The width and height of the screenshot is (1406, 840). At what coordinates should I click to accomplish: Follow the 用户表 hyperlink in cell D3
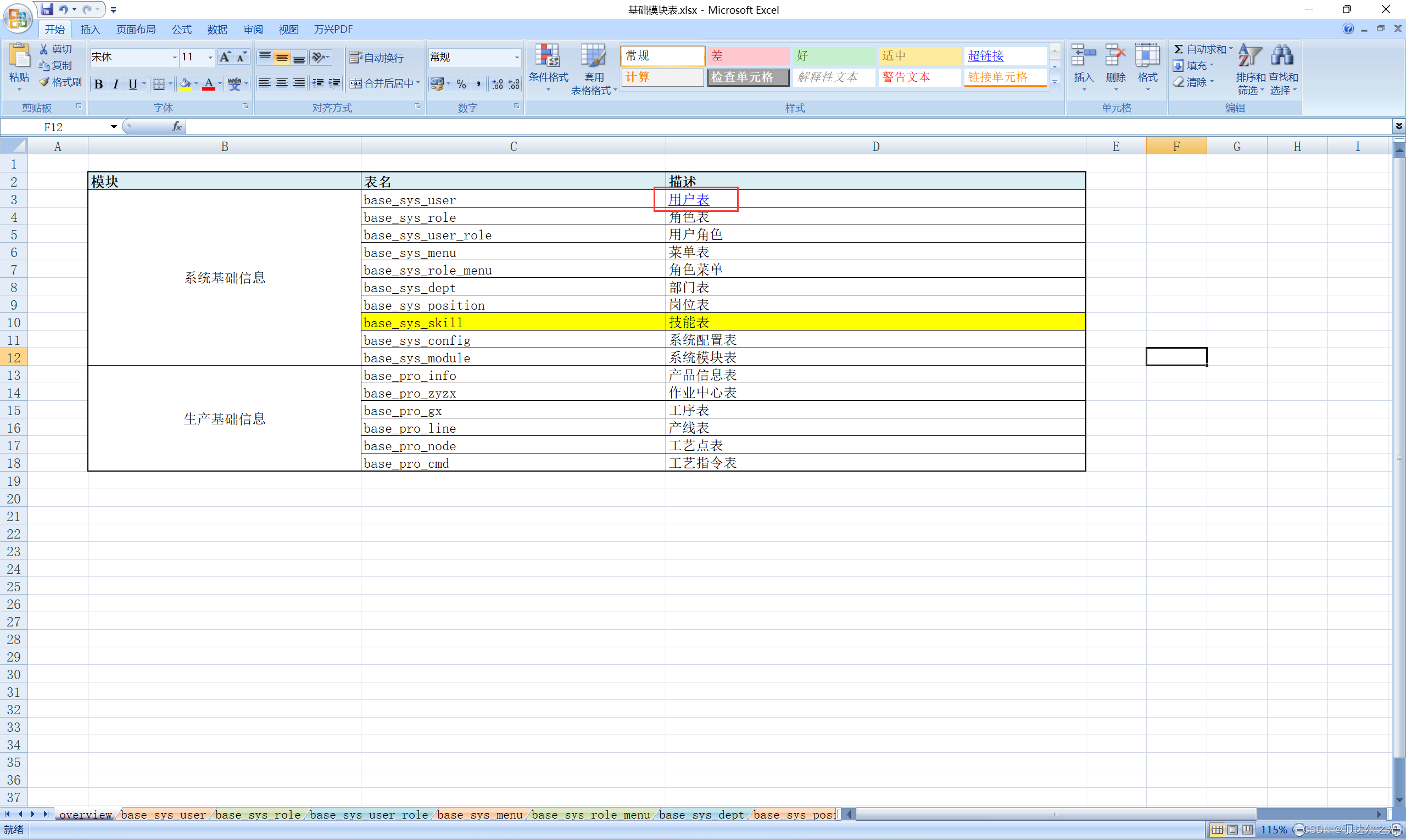[689, 199]
